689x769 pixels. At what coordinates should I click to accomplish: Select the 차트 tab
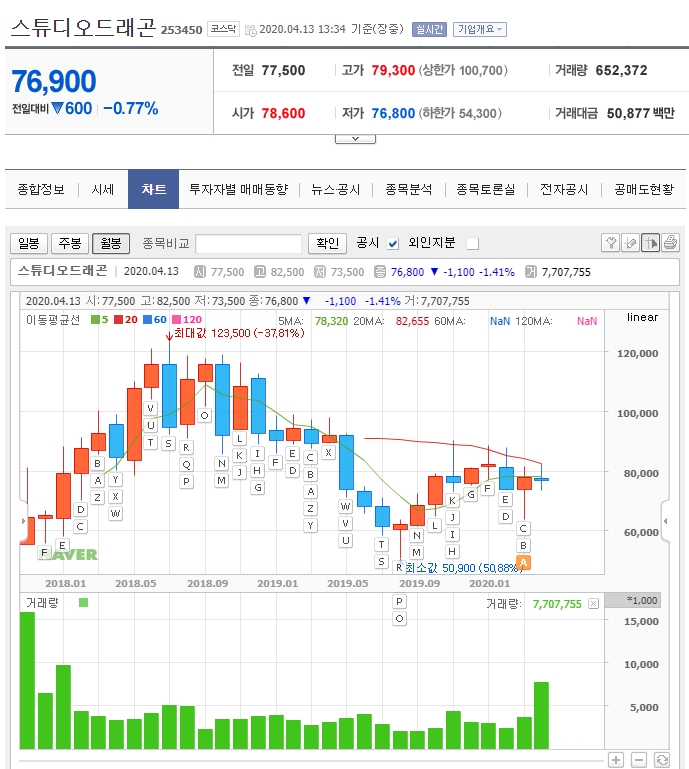[x=153, y=189]
